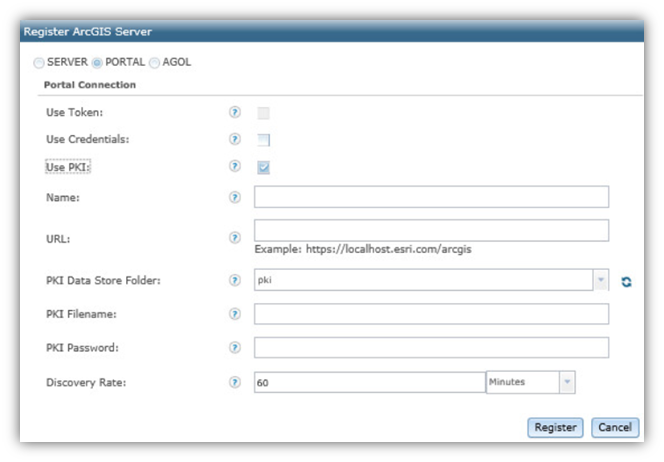The height and width of the screenshot is (462, 664).
Task: Tick the Use Token checkbox
Action: 263,114
